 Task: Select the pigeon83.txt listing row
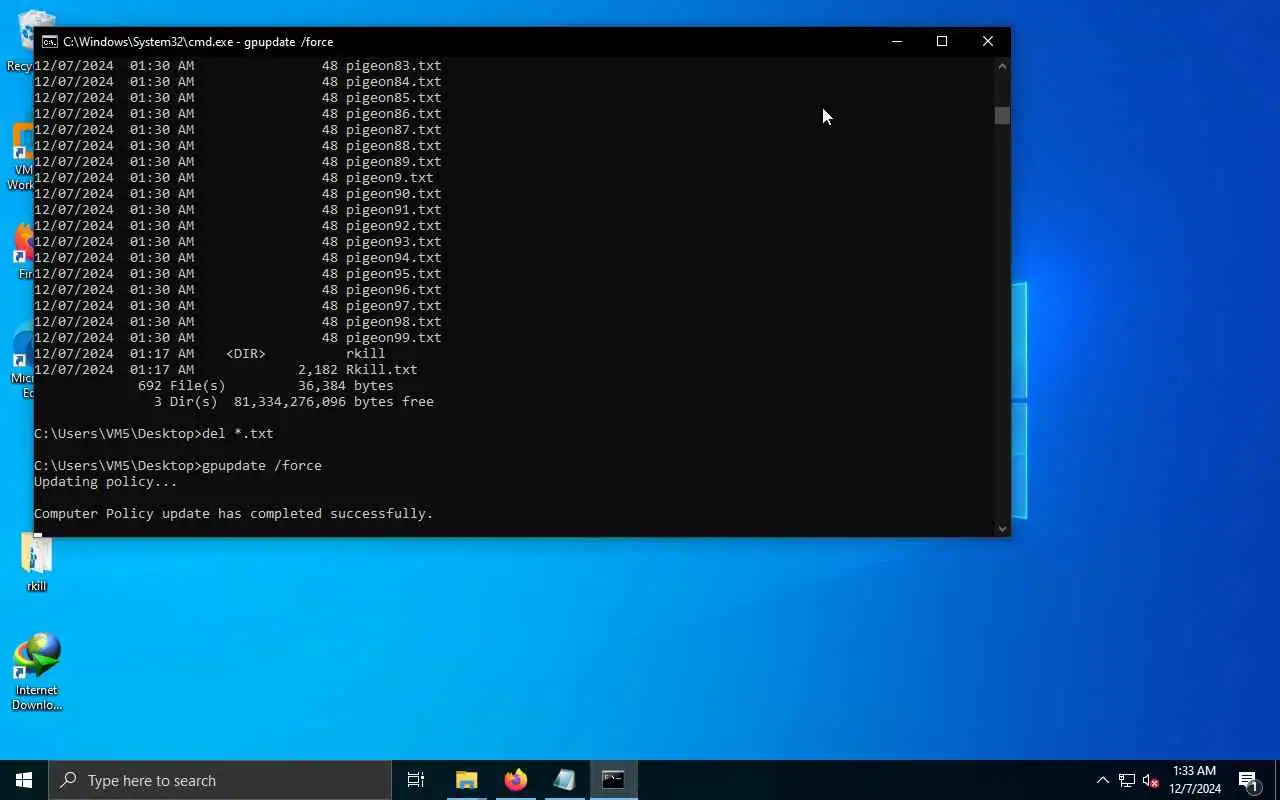(x=238, y=65)
